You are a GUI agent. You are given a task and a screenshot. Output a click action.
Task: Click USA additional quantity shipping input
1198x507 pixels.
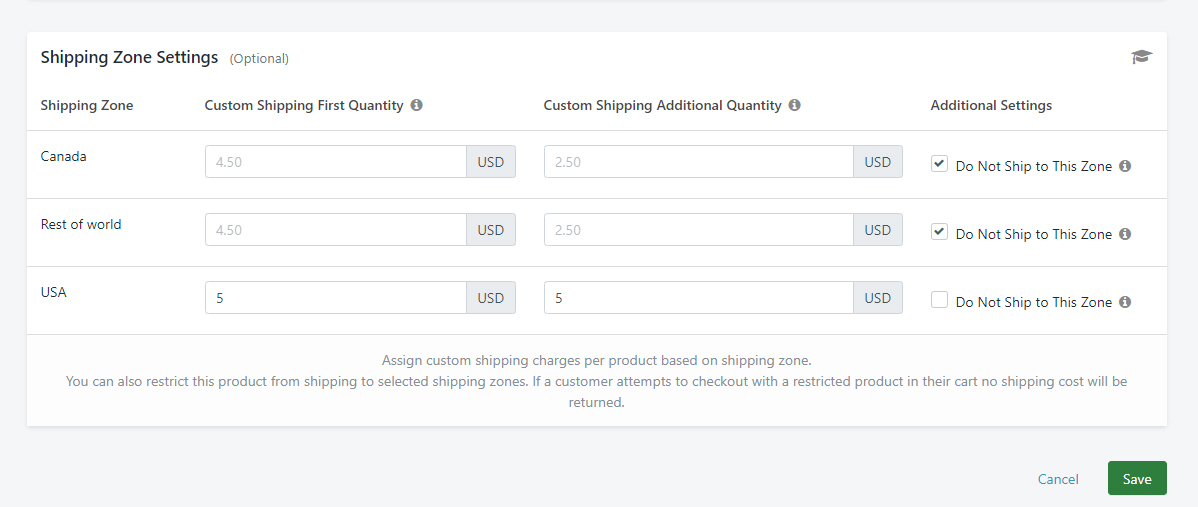click(698, 298)
